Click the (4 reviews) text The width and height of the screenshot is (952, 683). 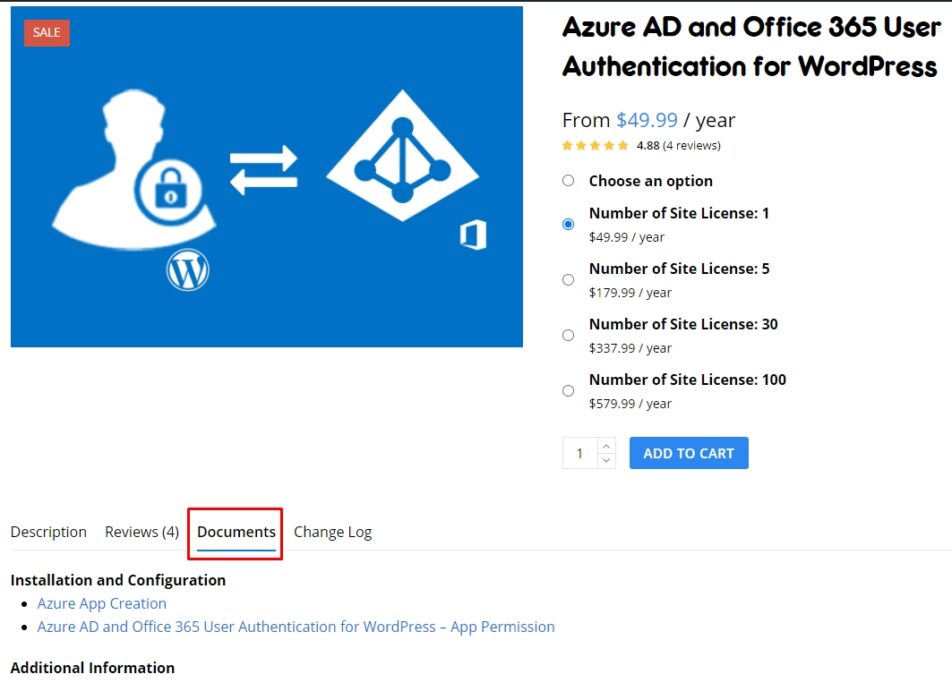pyautogui.click(x=692, y=146)
